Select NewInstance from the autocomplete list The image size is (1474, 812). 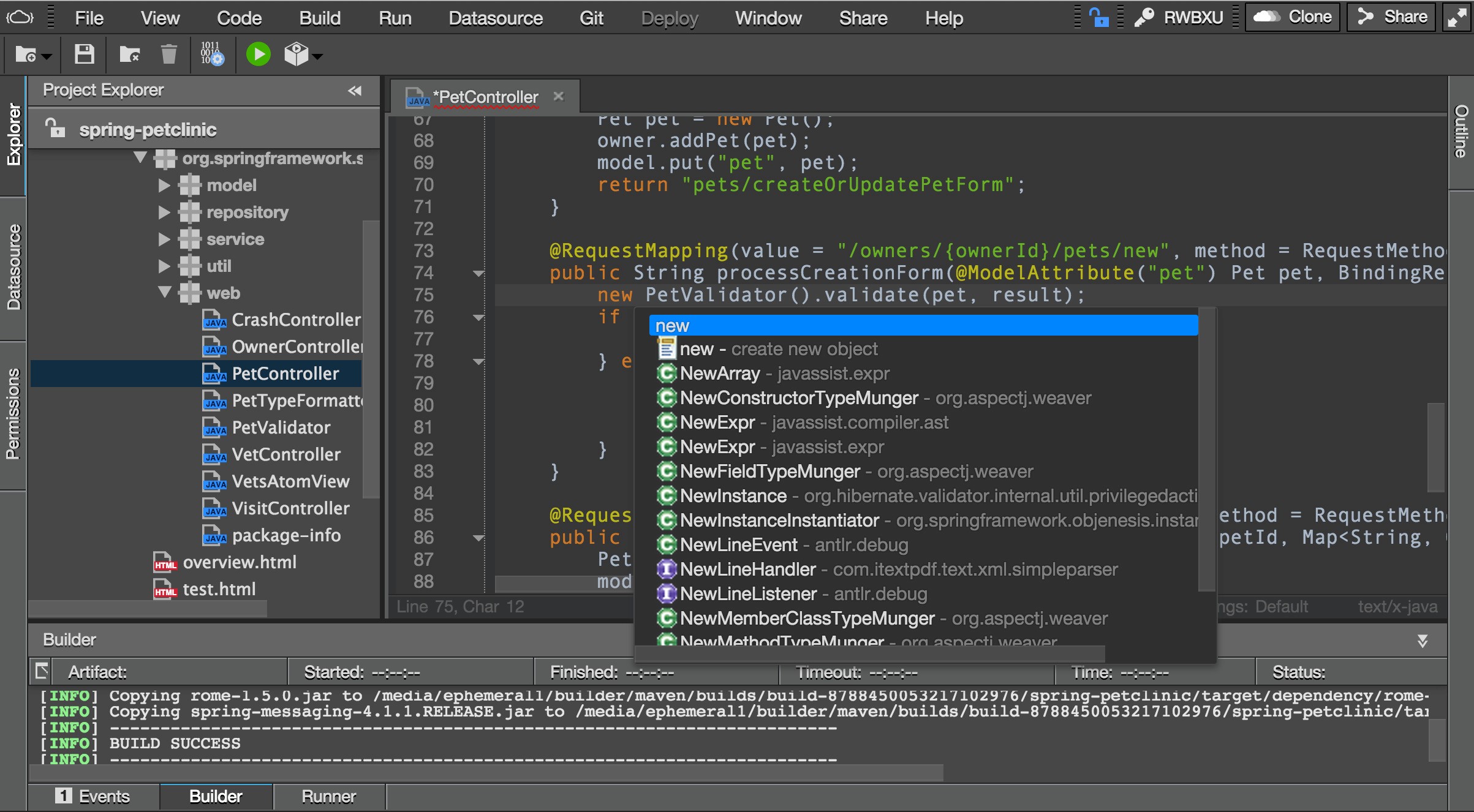tap(733, 495)
